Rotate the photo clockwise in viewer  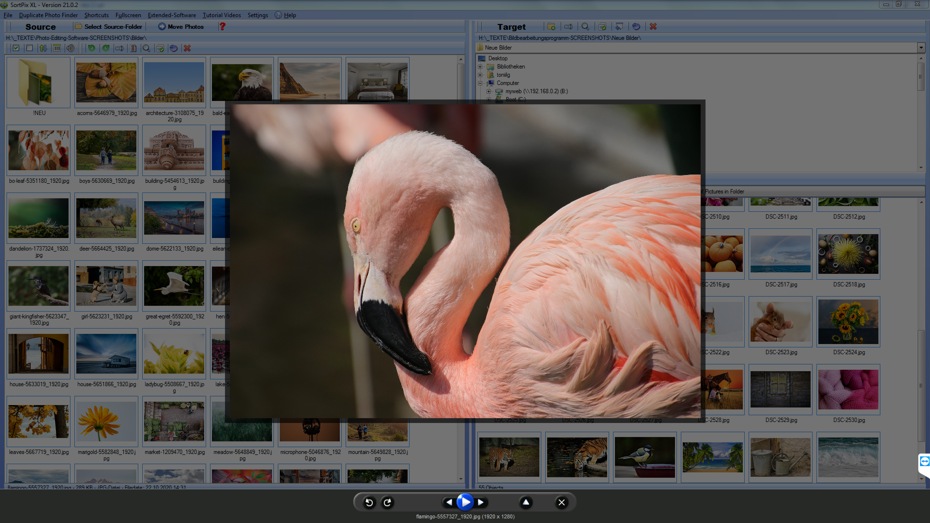387,502
